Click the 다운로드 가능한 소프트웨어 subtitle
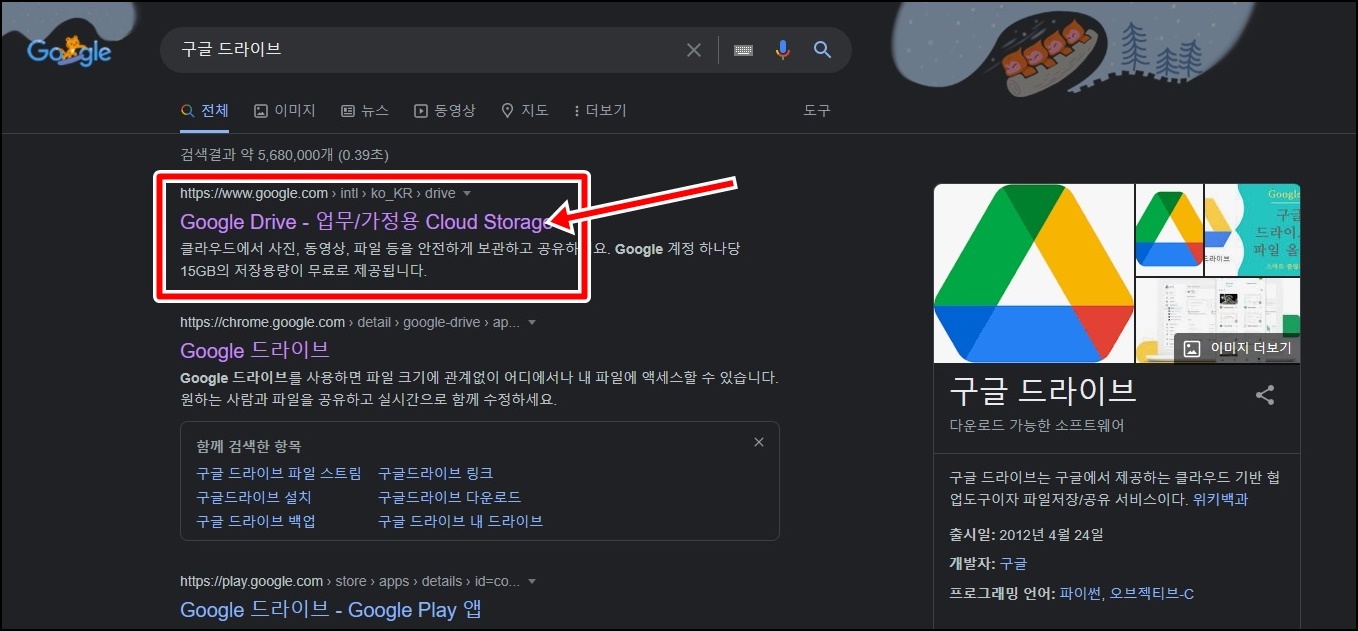1358x631 pixels. pyautogui.click(x=1037, y=425)
